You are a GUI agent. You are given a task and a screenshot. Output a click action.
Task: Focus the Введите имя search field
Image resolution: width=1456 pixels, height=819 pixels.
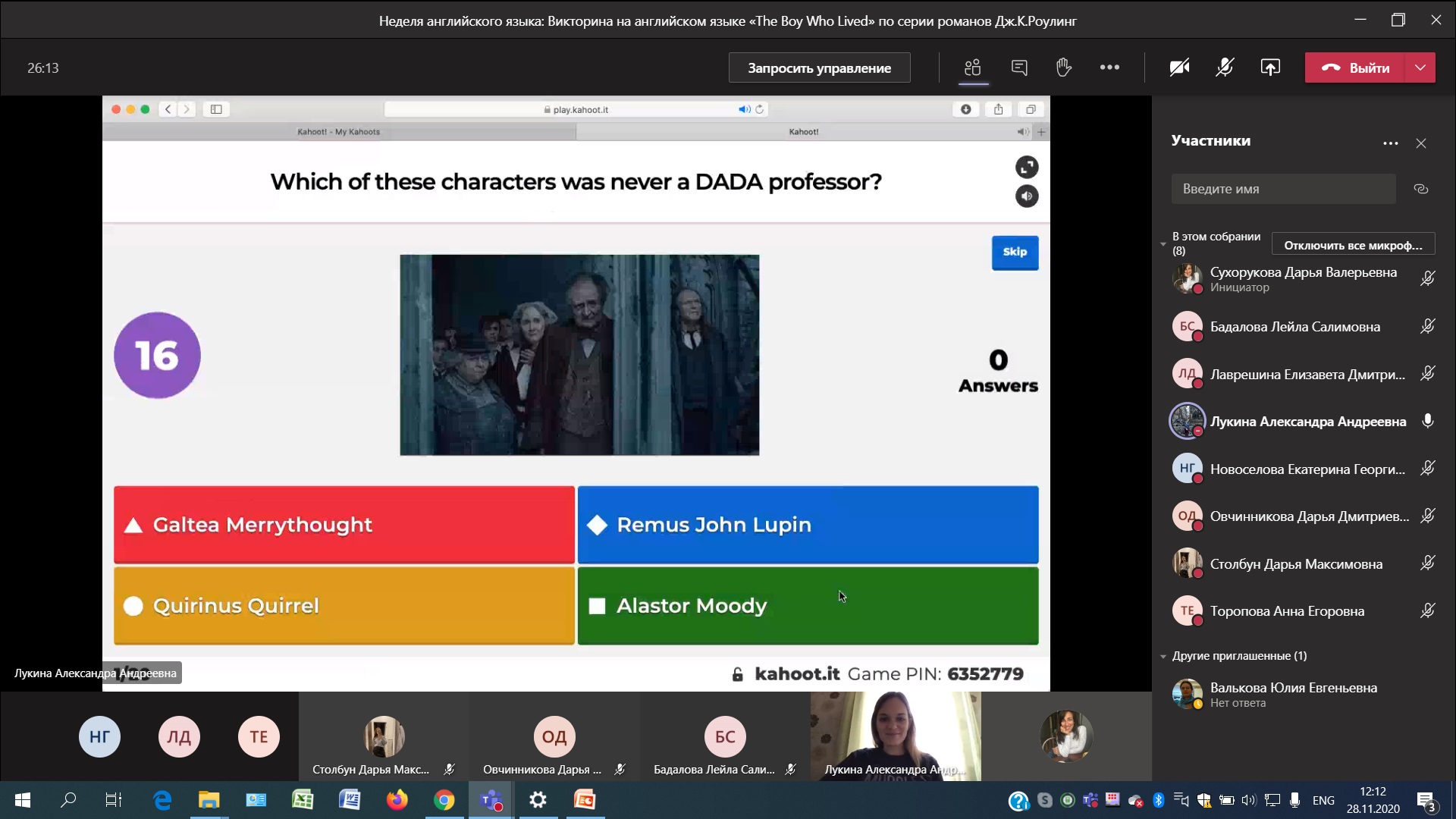[x=1283, y=189]
